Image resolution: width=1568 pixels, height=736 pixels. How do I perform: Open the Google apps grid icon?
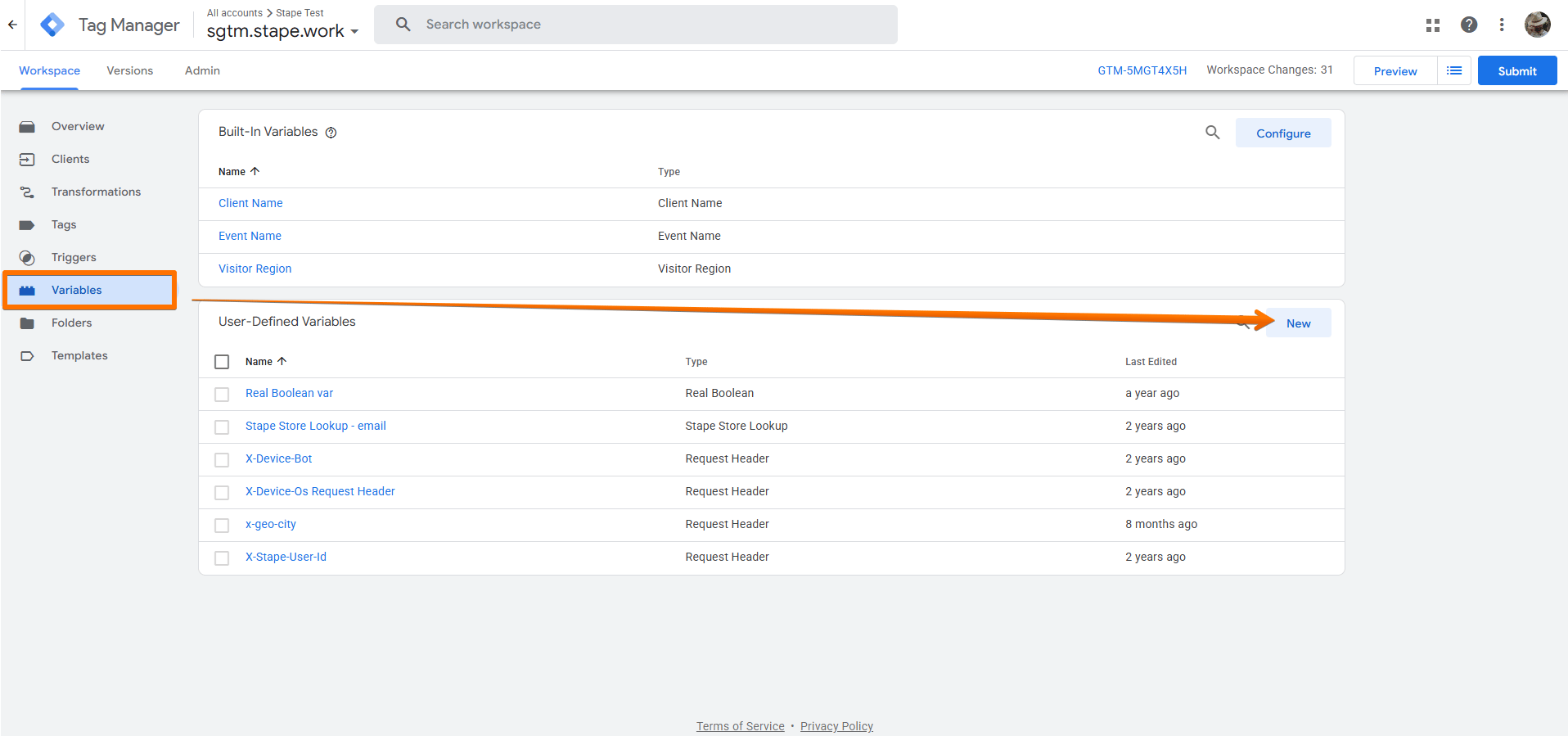tap(1432, 25)
